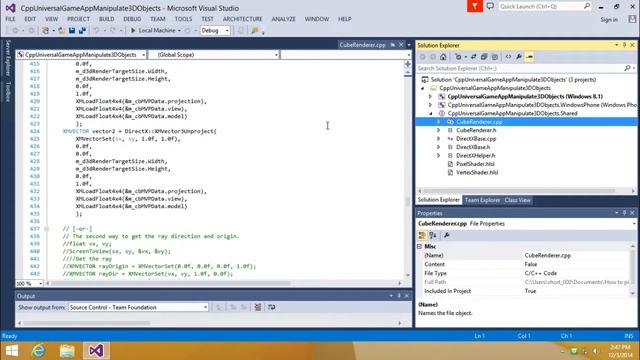Open the Local Machine target dropdown arrow
This screenshot has width=640, height=360.
coord(179,31)
